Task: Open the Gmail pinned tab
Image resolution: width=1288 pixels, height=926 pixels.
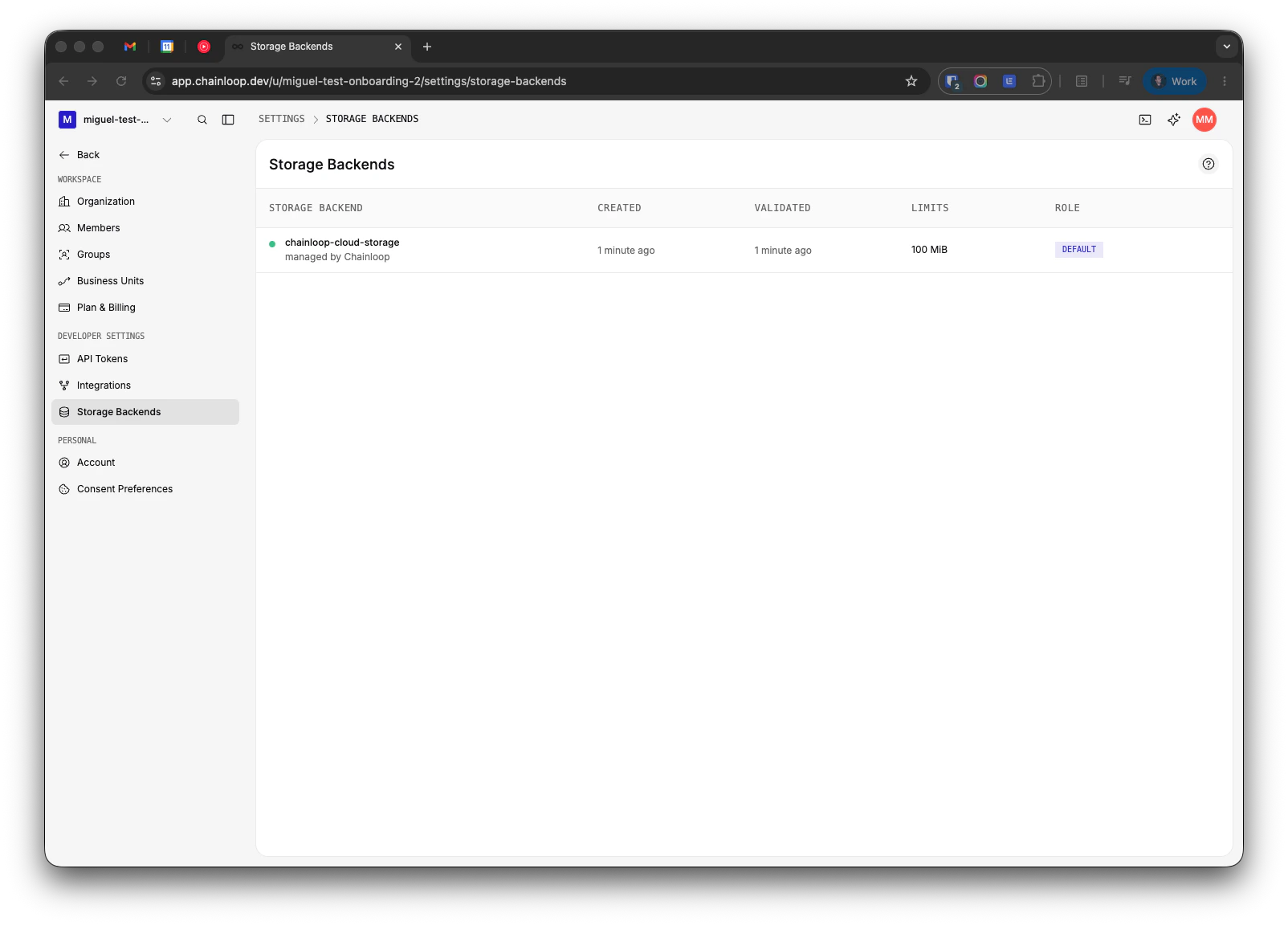Action: click(x=130, y=47)
